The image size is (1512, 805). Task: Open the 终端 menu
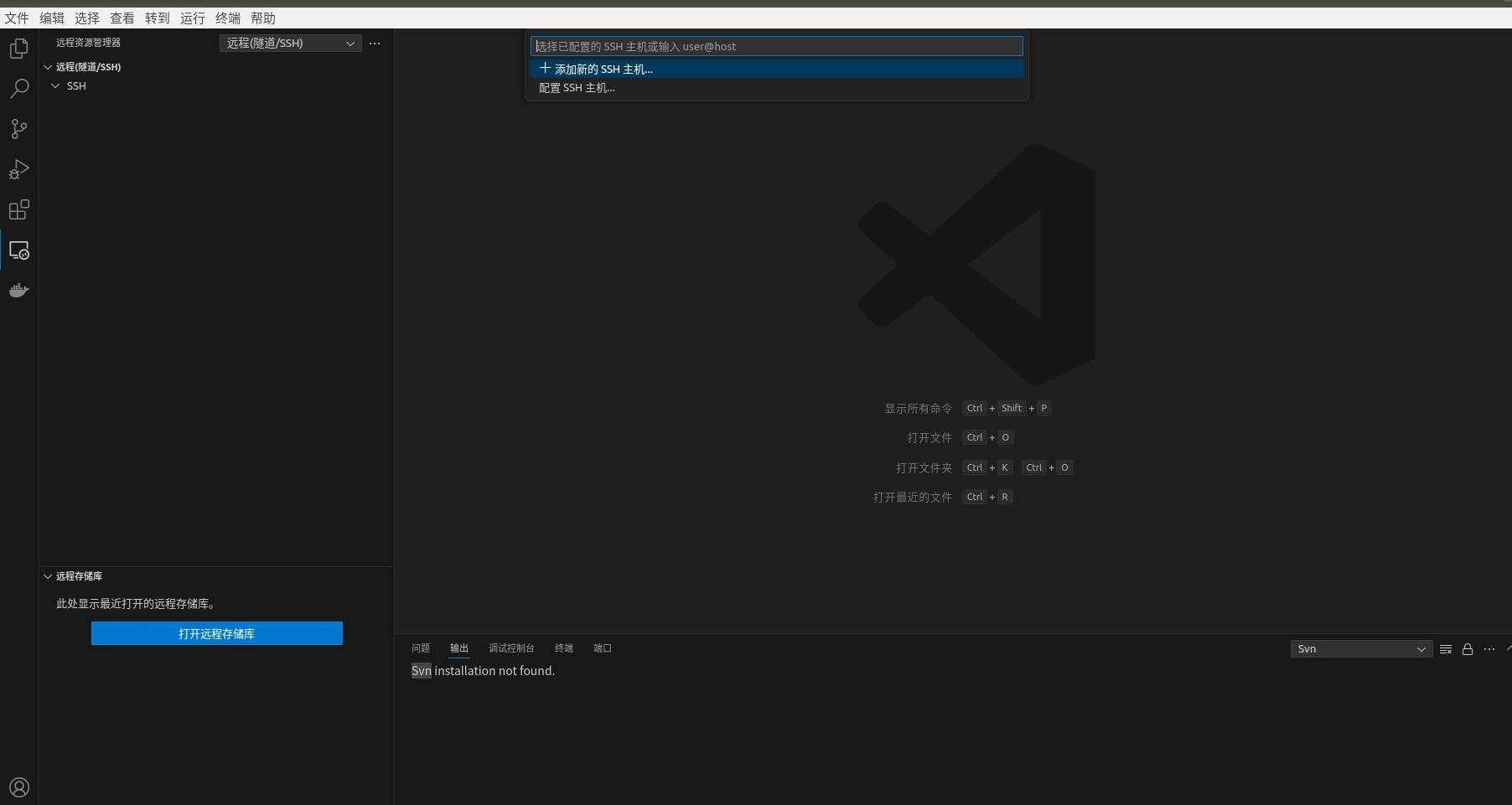(x=228, y=18)
